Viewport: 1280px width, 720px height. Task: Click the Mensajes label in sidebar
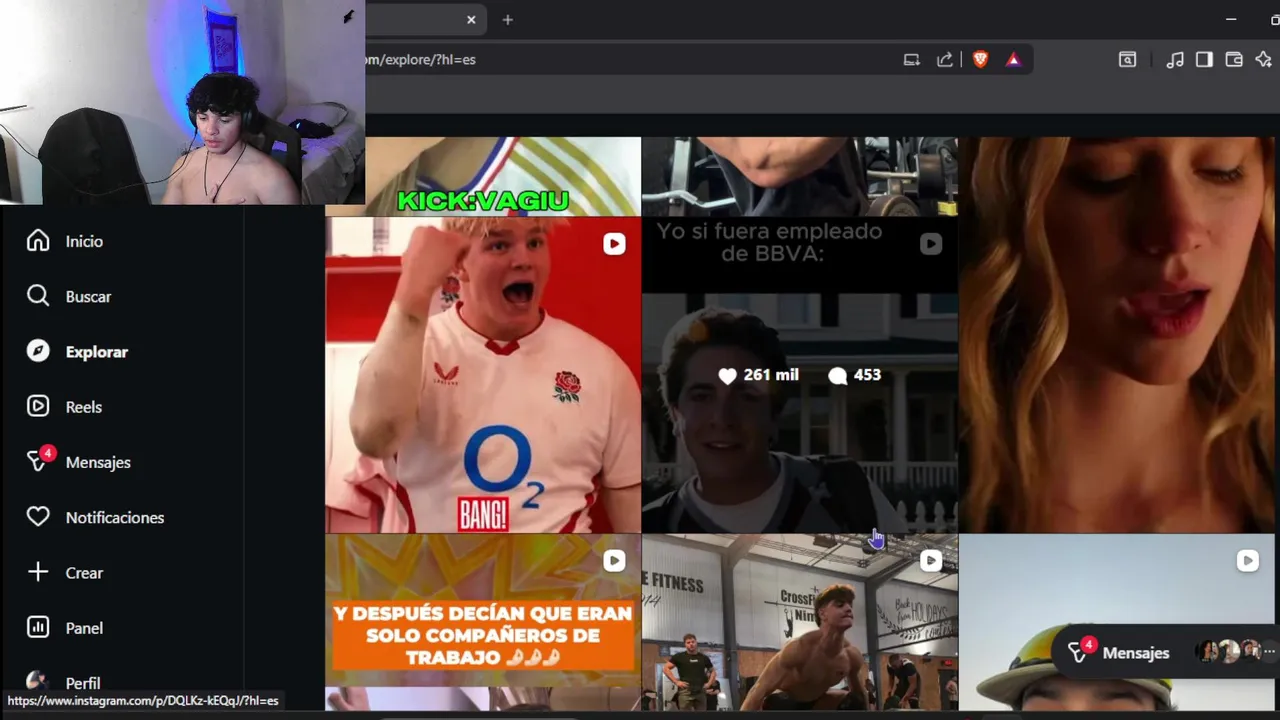click(x=98, y=462)
